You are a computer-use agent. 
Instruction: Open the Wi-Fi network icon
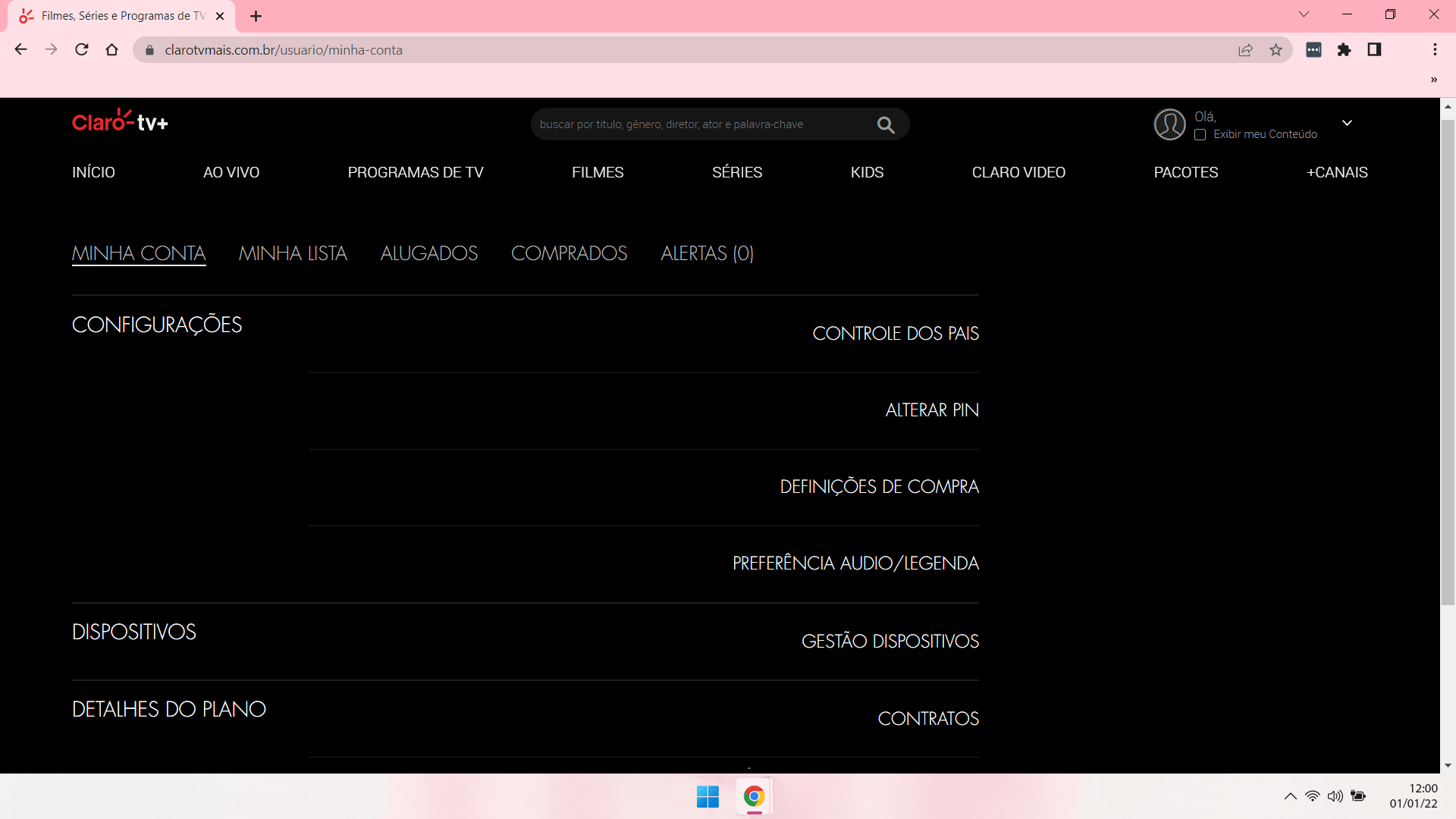(x=1312, y=796)
